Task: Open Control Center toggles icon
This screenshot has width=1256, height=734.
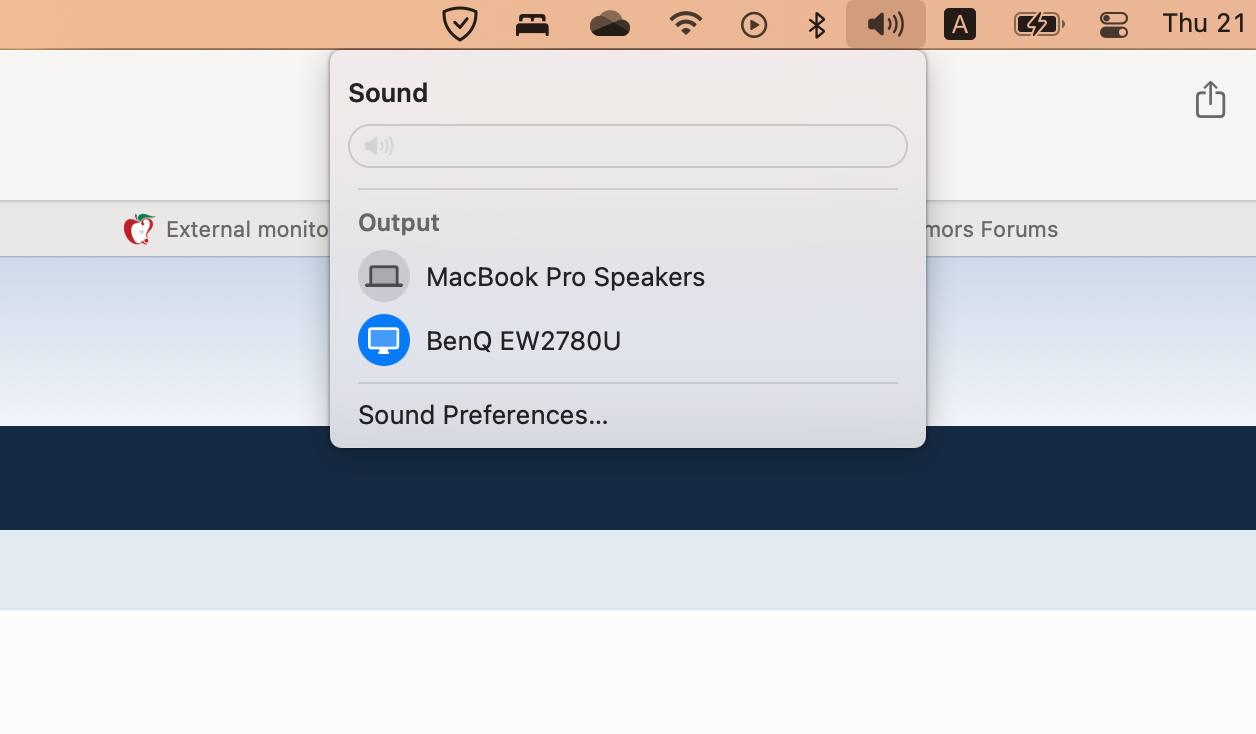Action: pyautogui.click(x=1113, y=25)
